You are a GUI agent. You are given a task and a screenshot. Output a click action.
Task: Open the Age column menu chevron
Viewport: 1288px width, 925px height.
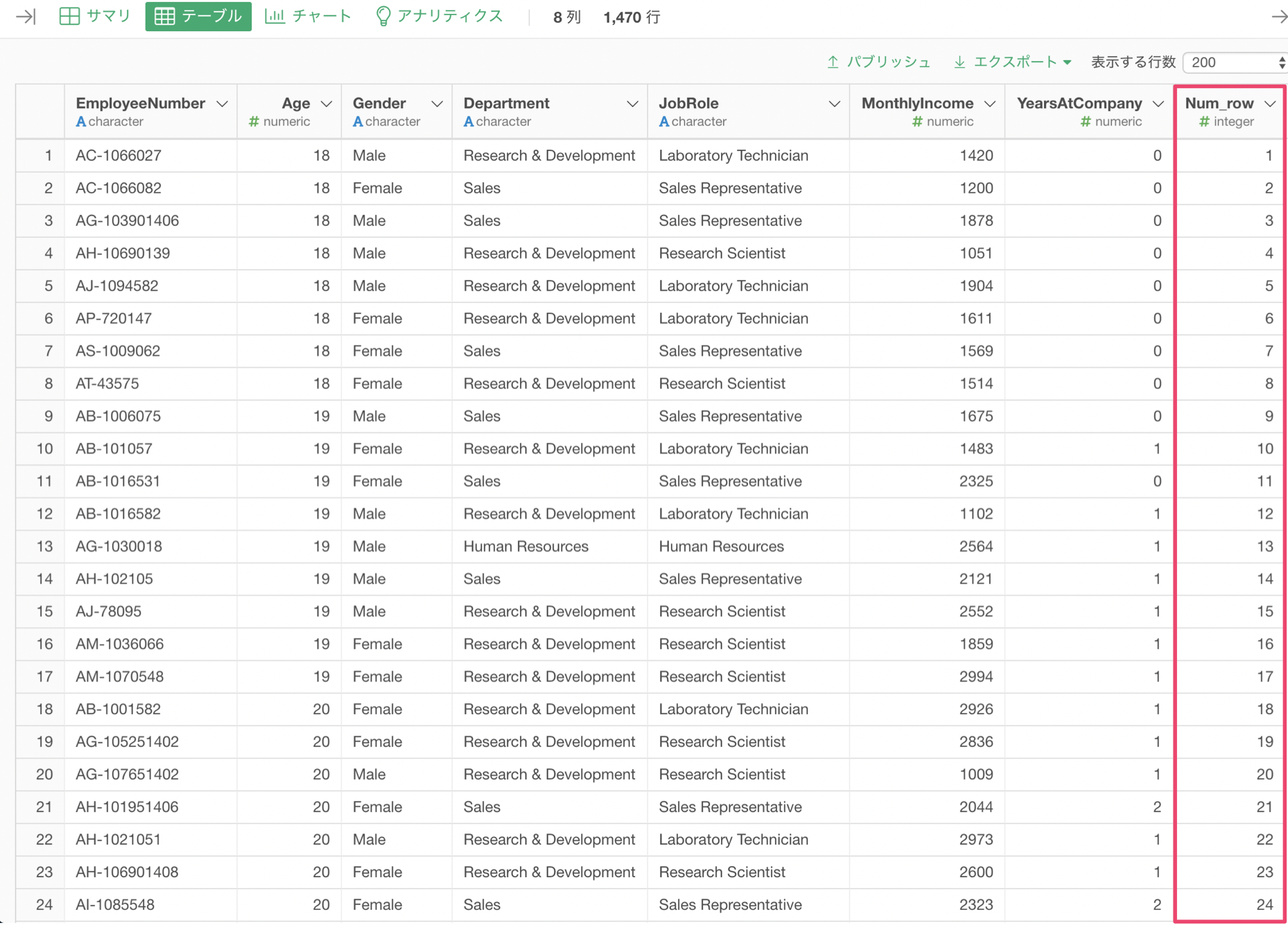click(326, 103)
